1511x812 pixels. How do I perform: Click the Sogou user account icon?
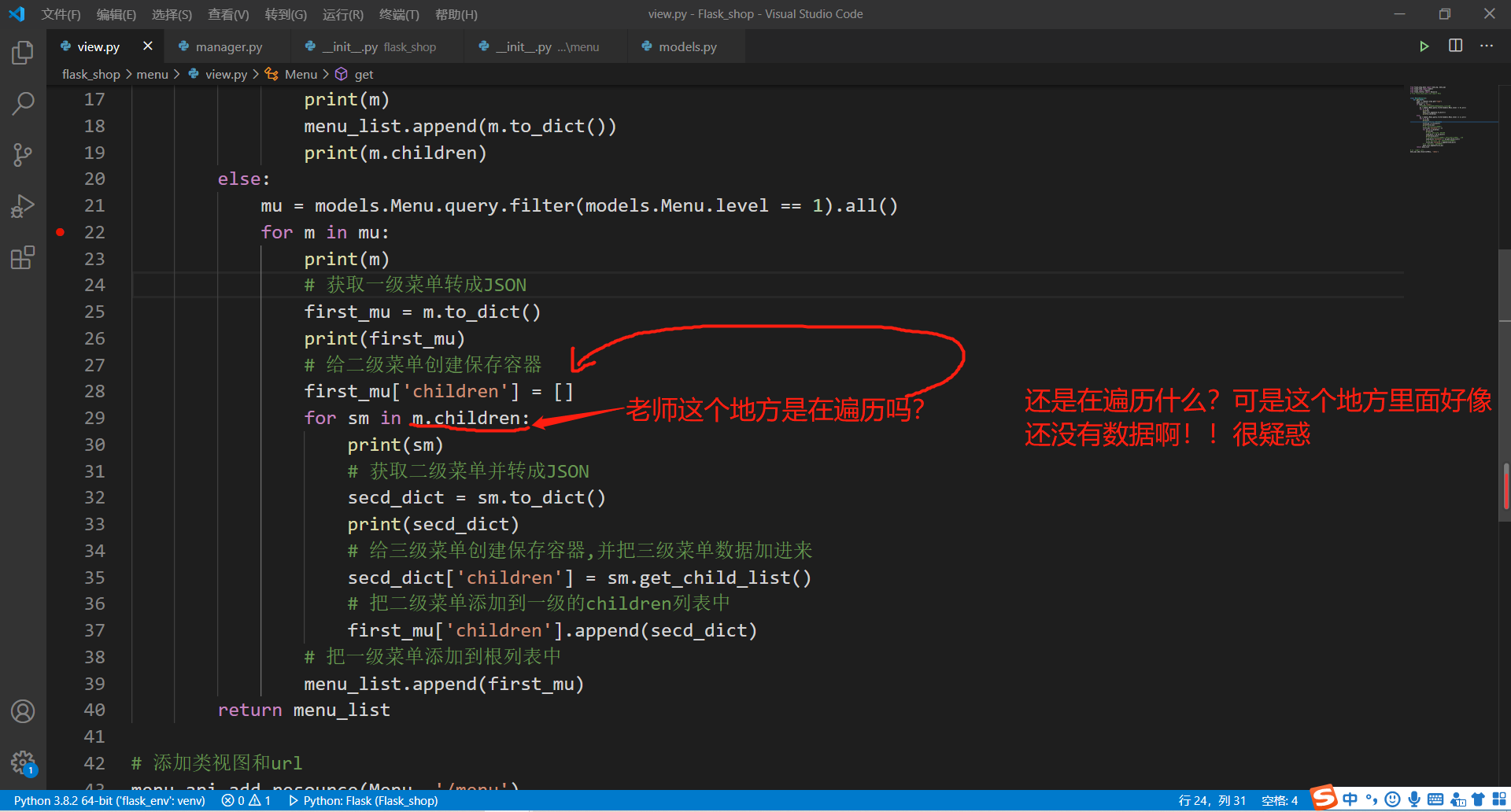[1457, 799]
